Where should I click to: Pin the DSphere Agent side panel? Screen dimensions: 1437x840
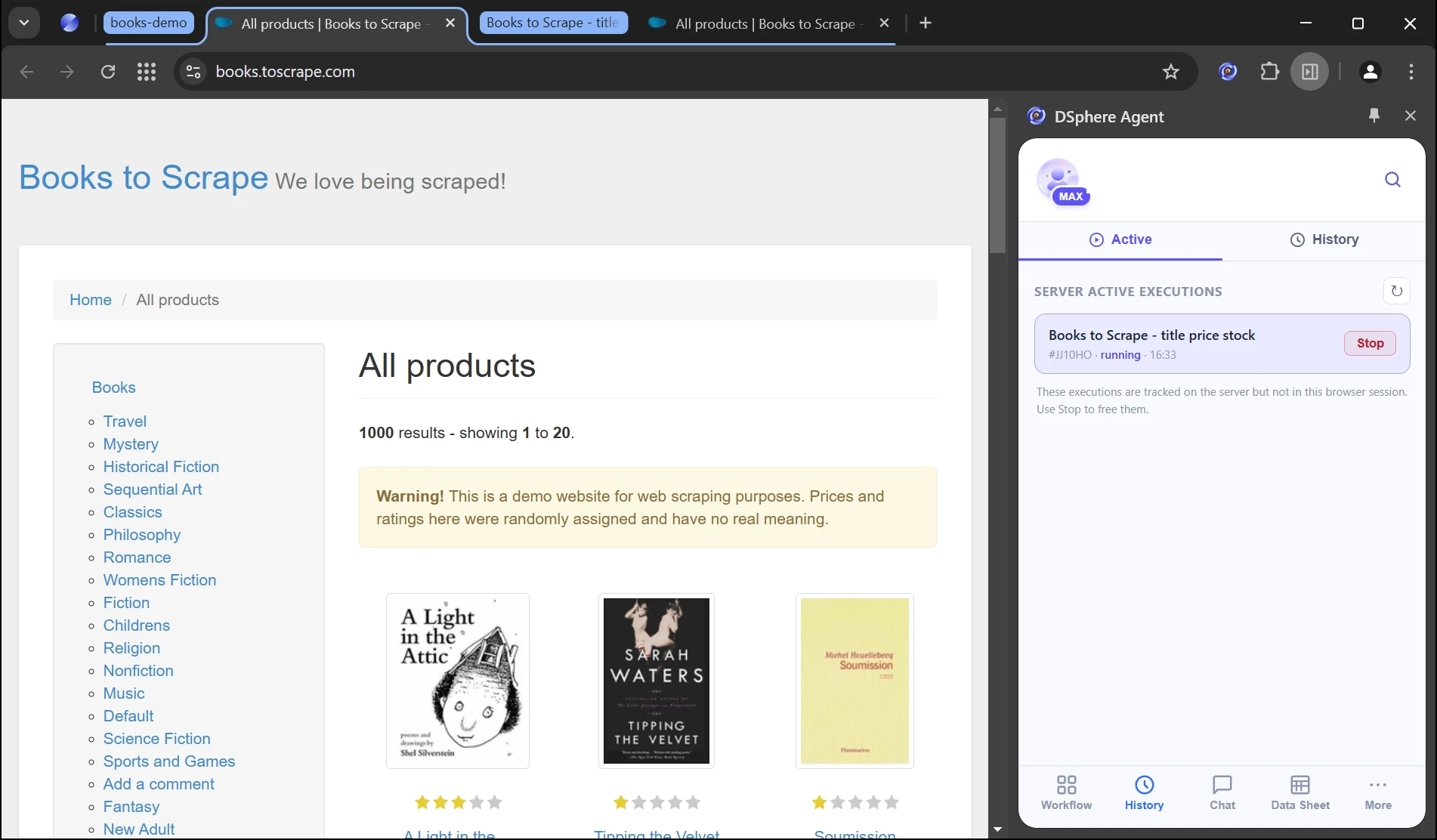tap(1374, 116)
